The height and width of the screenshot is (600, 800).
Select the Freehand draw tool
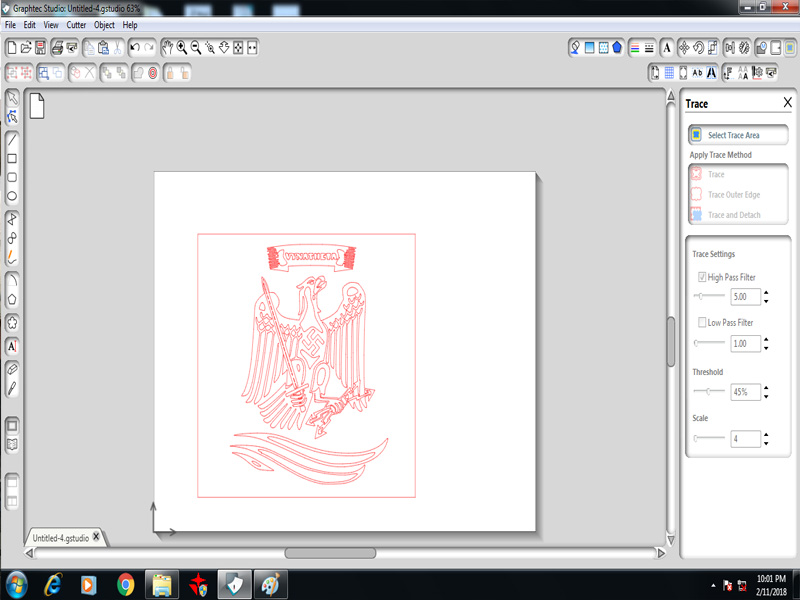coord(12,257)
